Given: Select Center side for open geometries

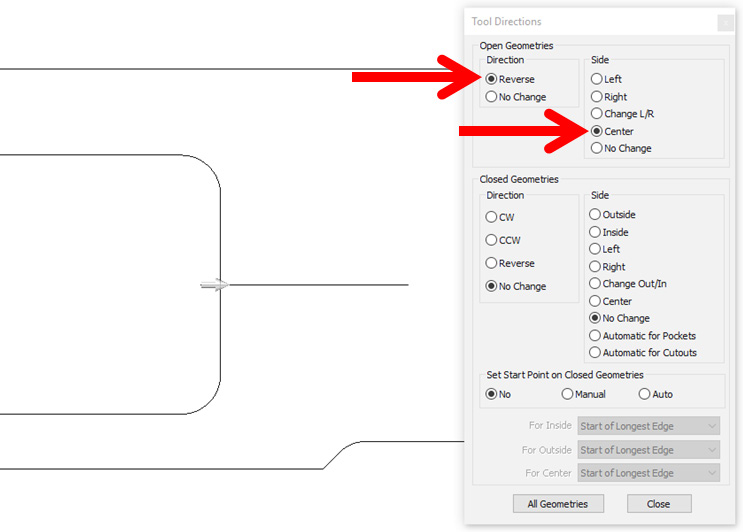Looking at the screenshot, I should [x=597, y=131].
